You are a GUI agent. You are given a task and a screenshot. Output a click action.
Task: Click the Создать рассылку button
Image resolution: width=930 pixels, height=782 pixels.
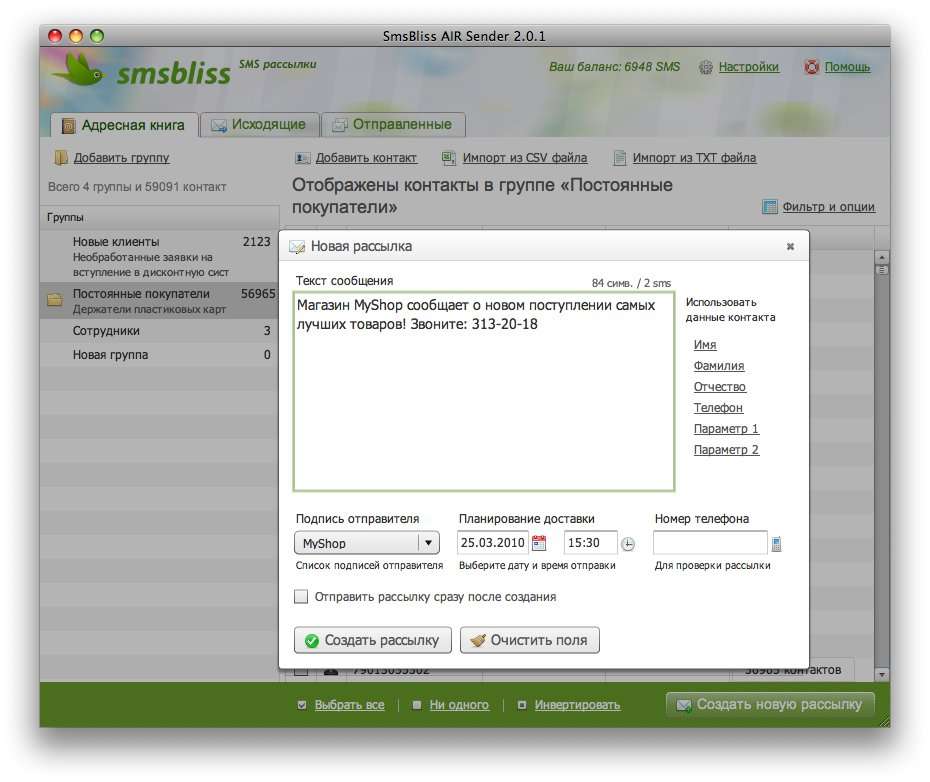(372, 640)
